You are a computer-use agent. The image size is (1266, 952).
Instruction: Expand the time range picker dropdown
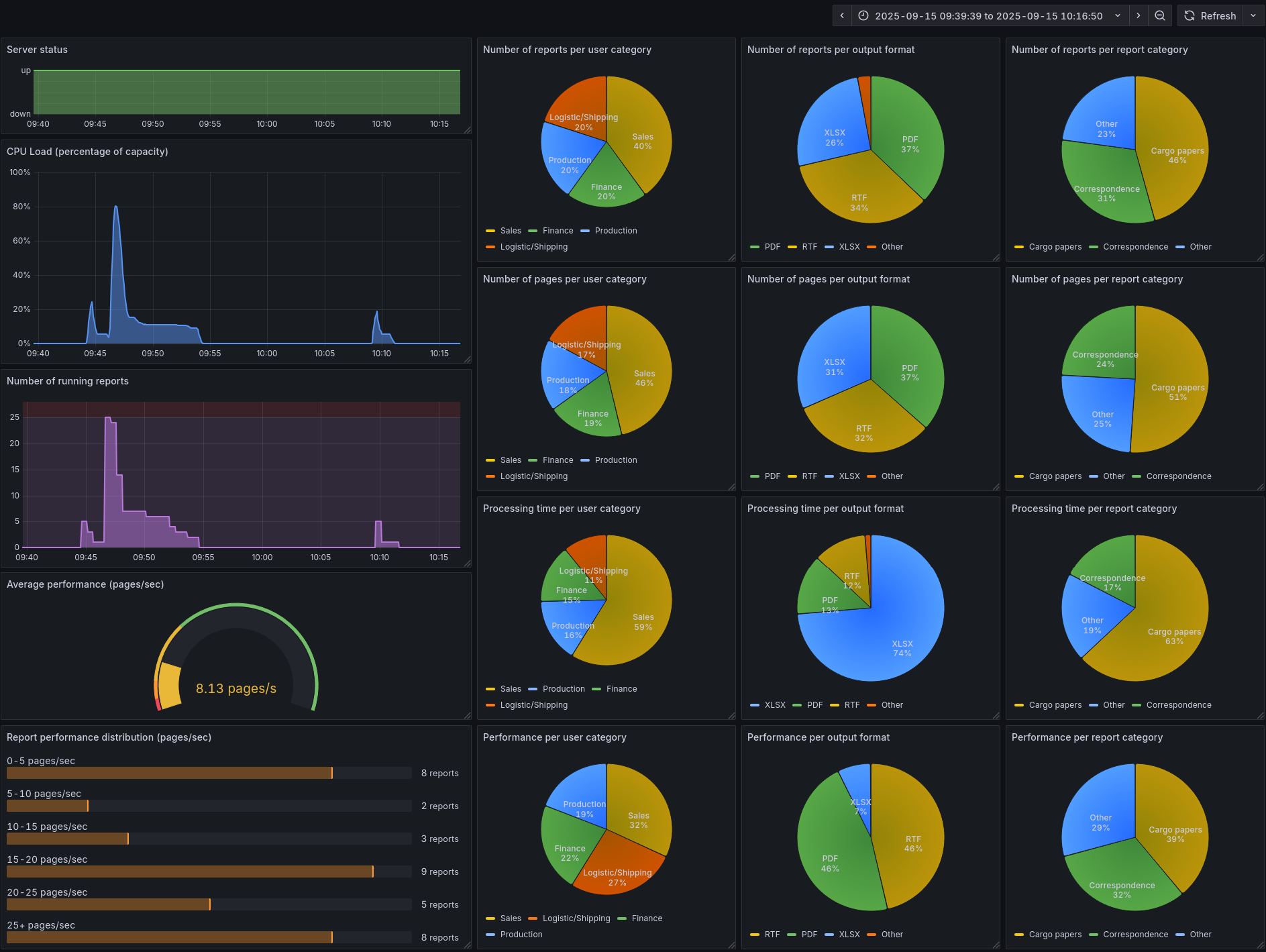click(x=1118, y=16)
